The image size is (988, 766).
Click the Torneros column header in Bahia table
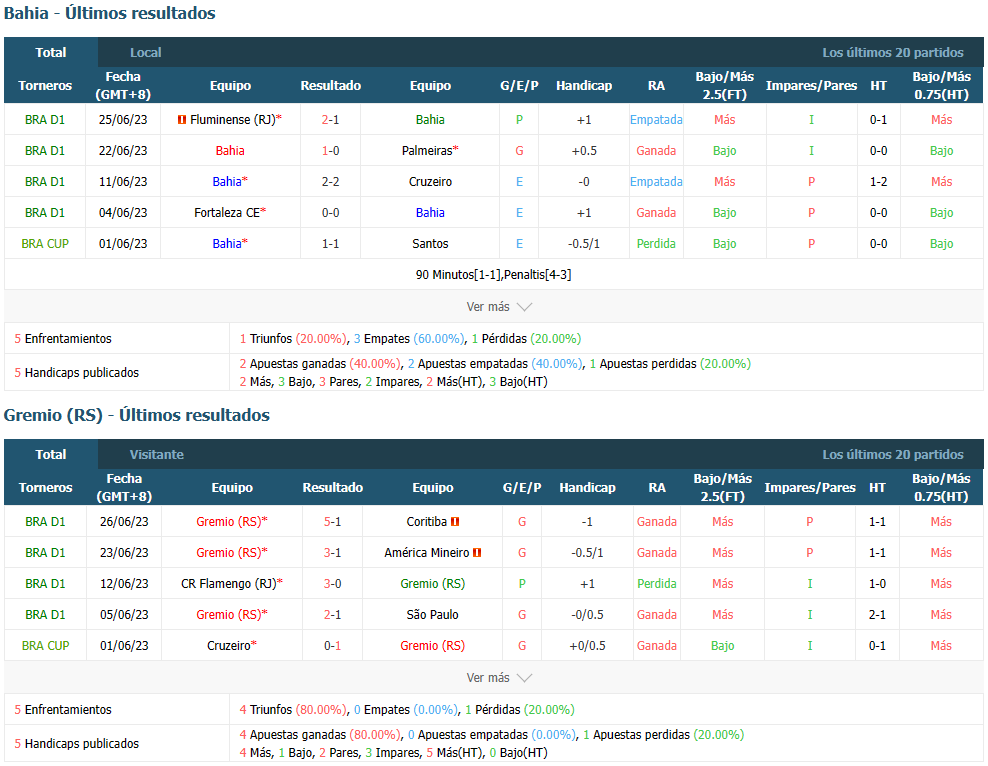45,86
